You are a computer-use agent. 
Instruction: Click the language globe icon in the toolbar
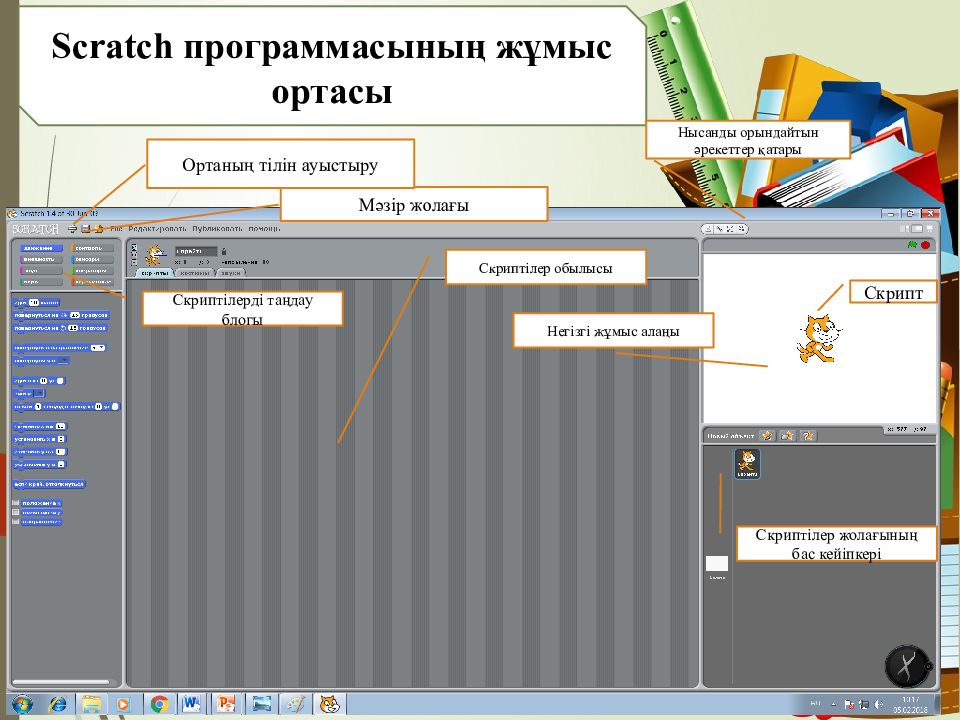point(72,228)
